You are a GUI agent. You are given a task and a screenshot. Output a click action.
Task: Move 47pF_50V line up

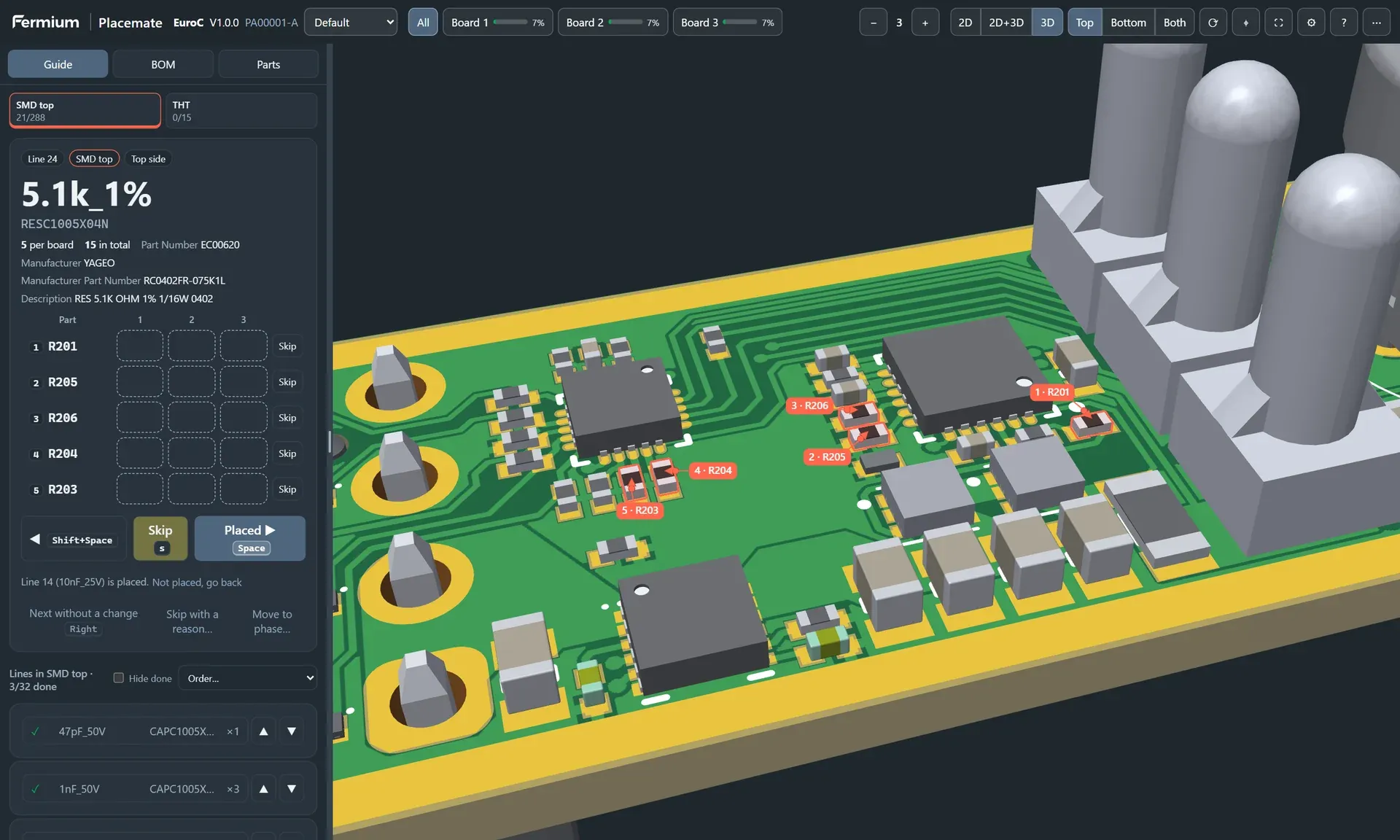tap(264, 731)
